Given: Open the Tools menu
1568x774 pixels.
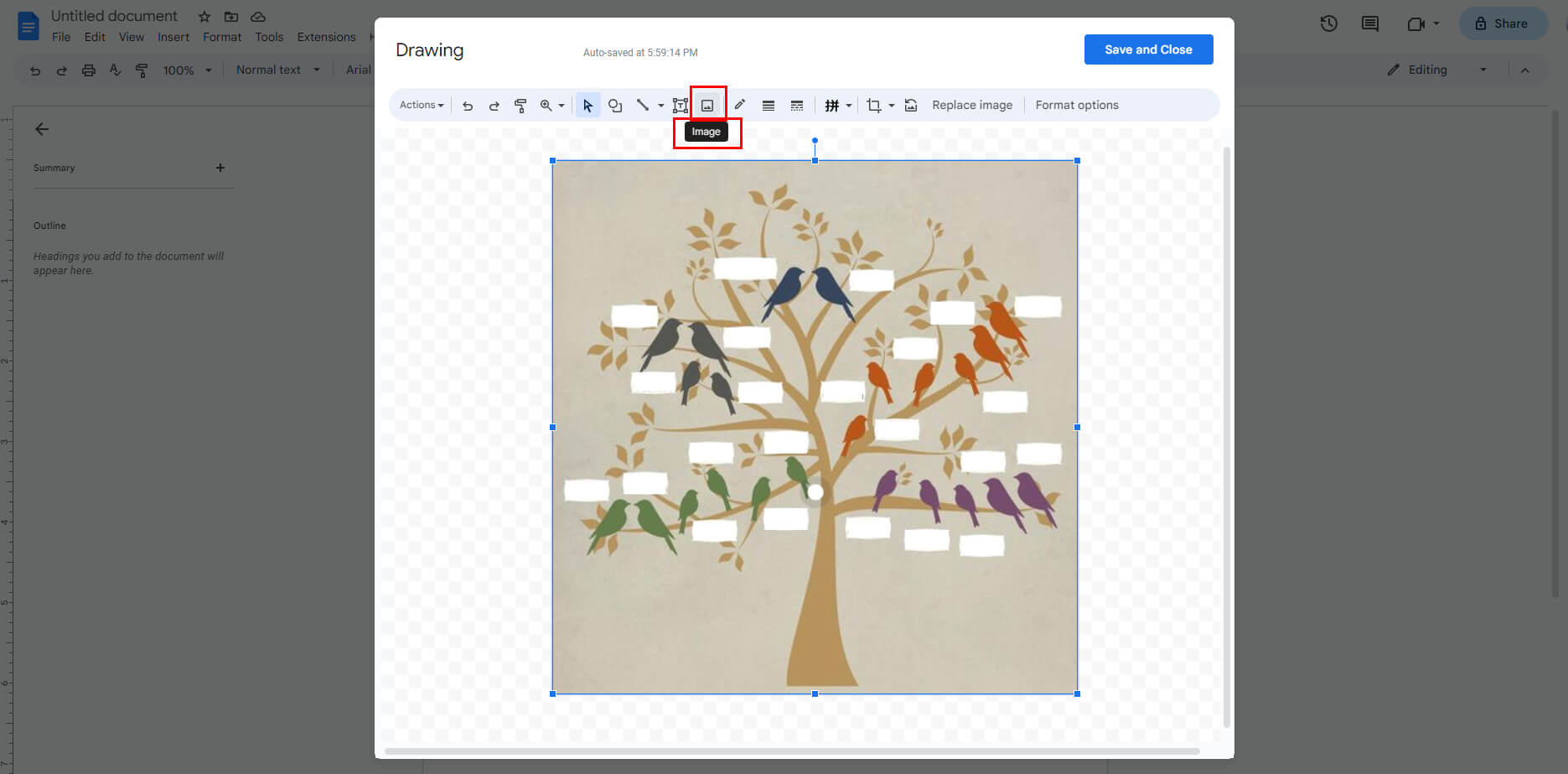Looking at the screenshot, I should (x=269, y=38).
